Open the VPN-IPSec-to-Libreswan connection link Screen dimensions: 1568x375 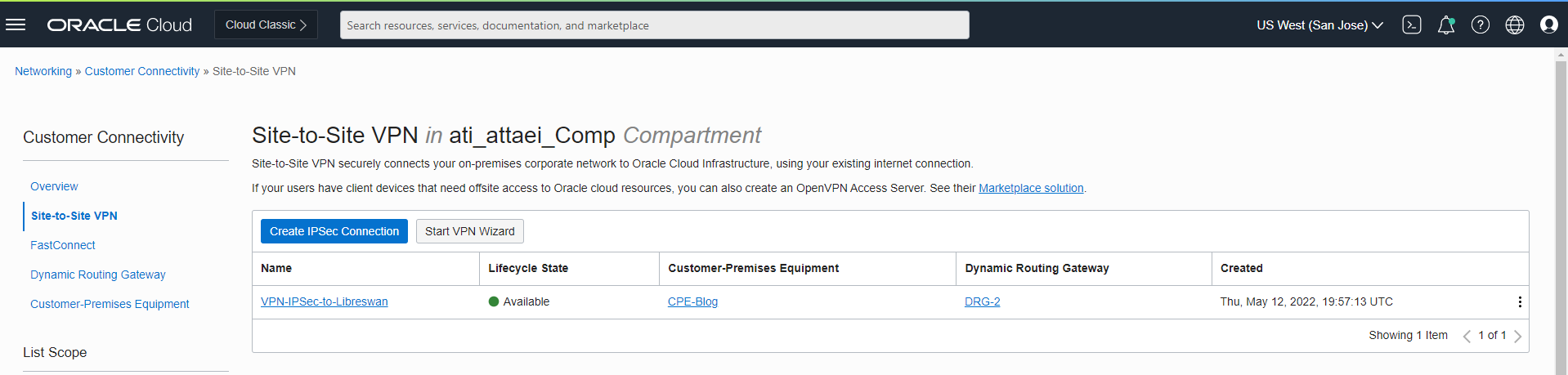(324, 301)
